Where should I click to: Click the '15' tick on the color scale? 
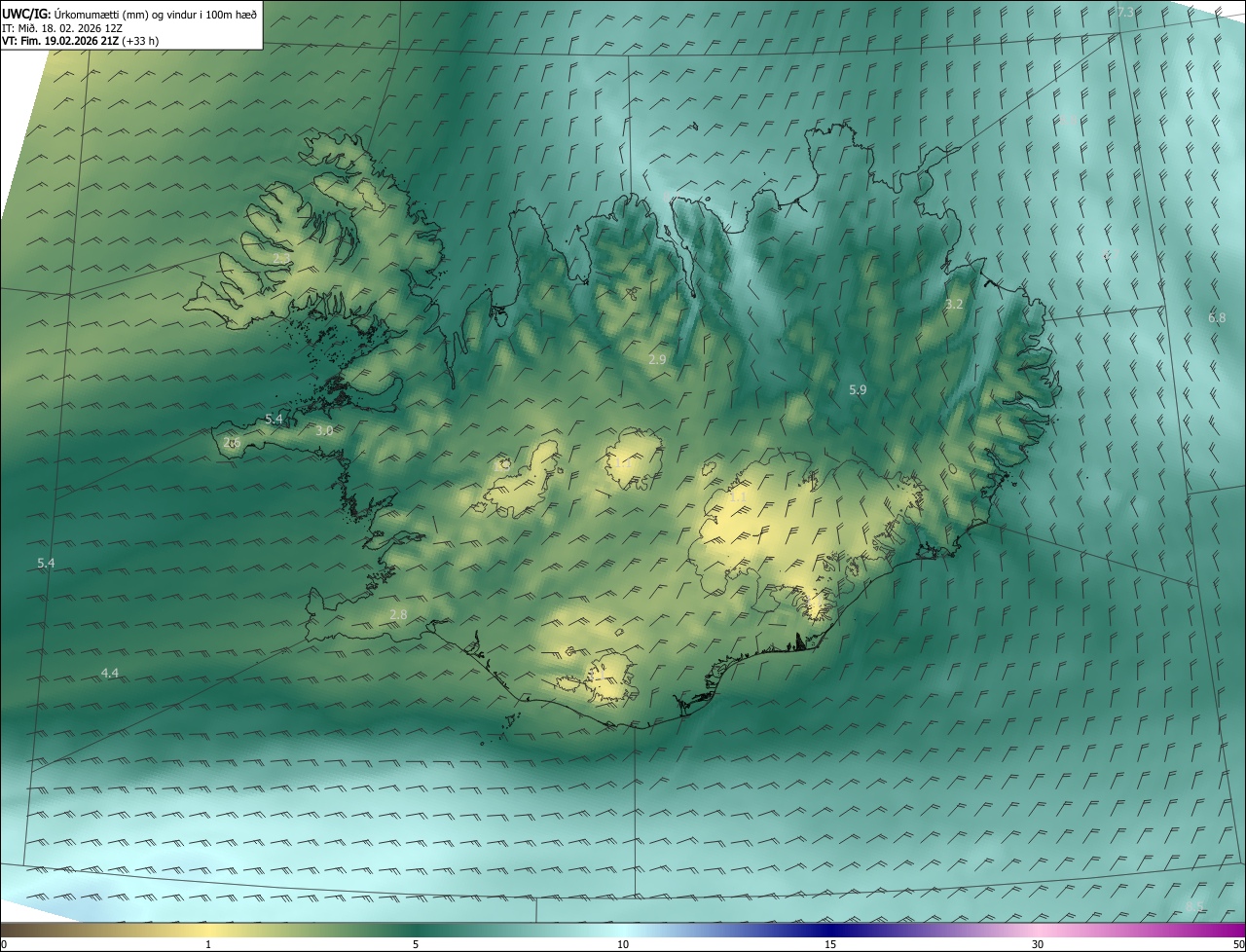coord(830,944)
